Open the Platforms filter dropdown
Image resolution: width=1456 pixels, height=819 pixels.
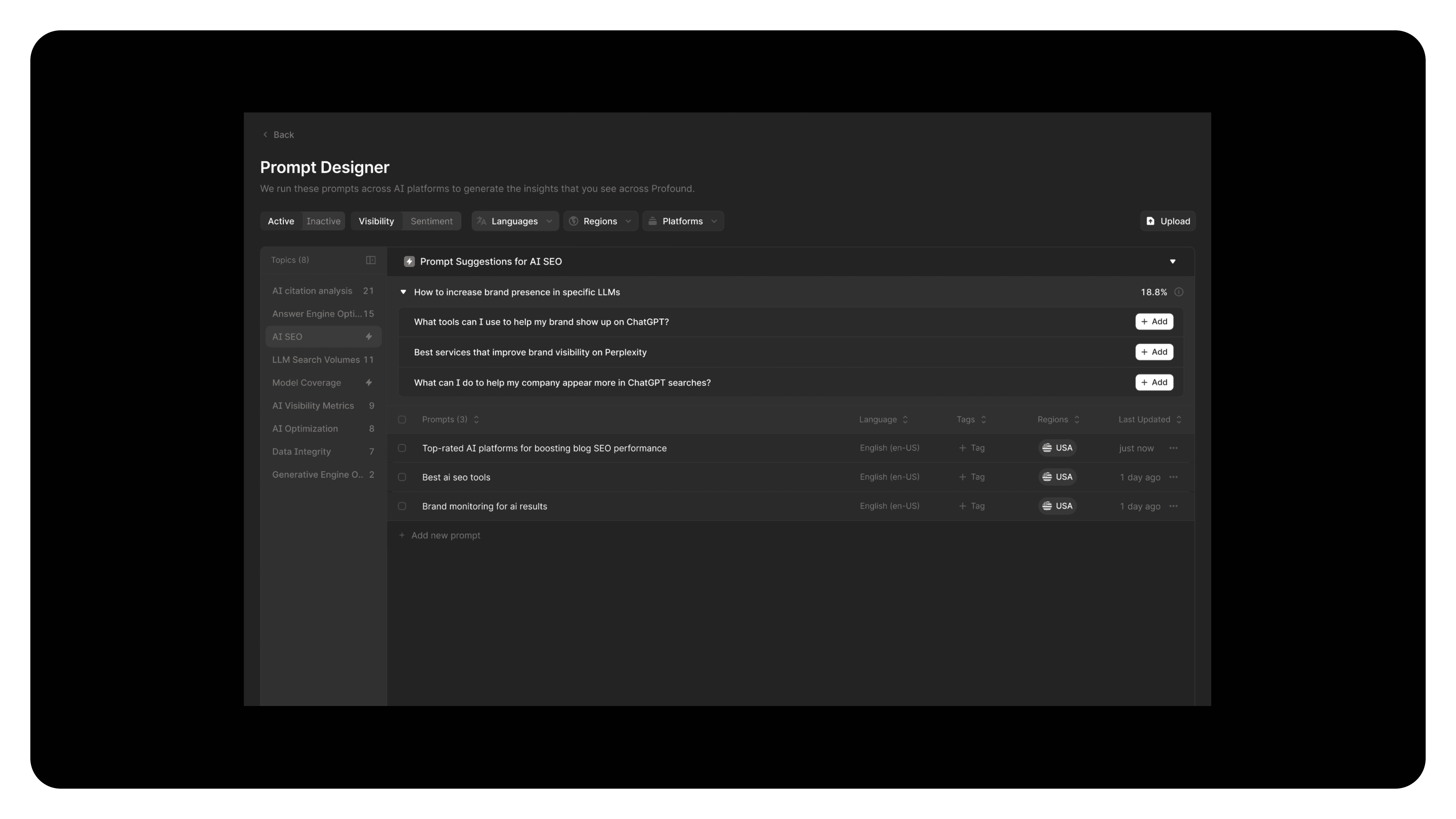pyautogui.click(x=683, y=221)
